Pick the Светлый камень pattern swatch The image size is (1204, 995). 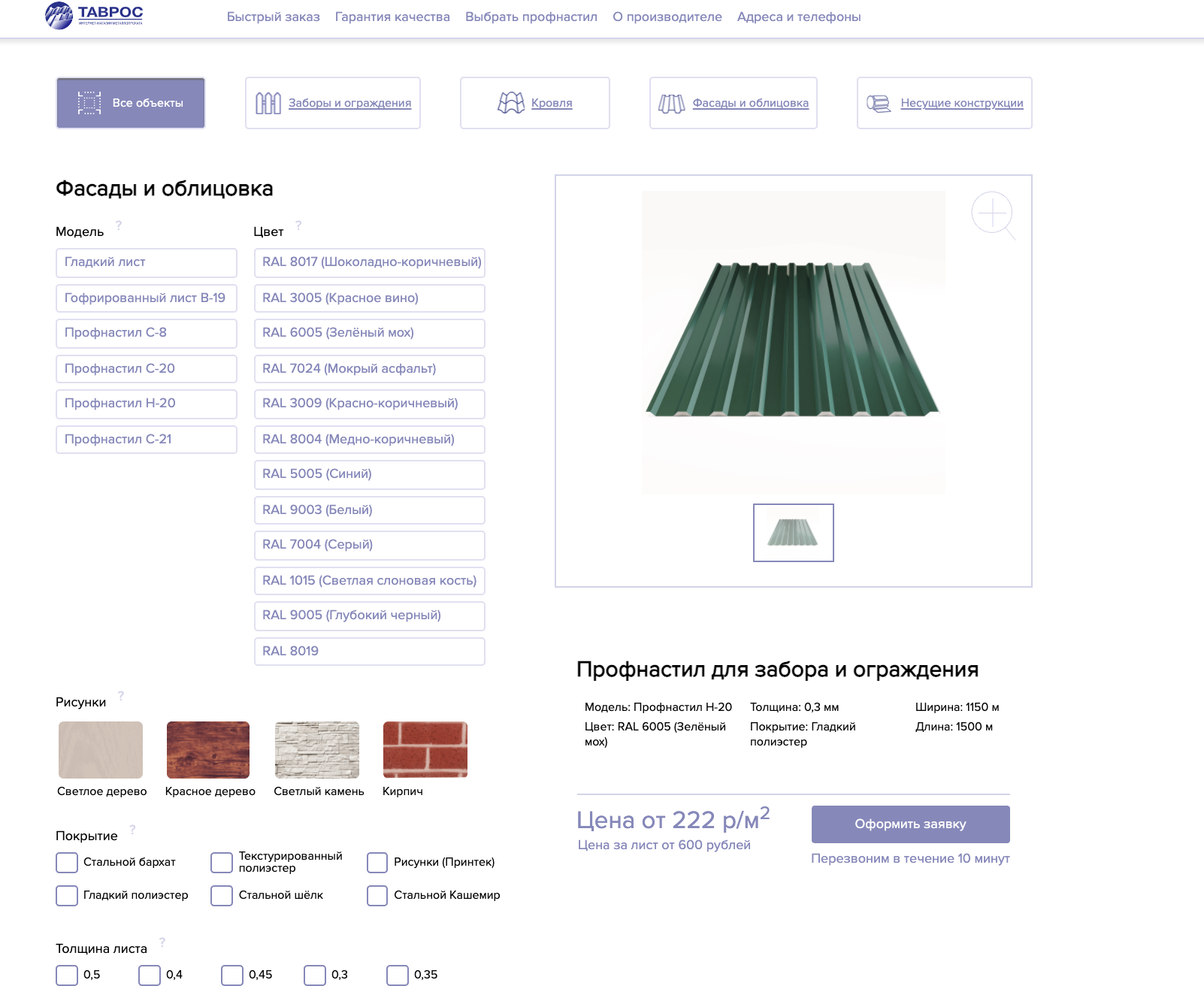coord(317,750)
